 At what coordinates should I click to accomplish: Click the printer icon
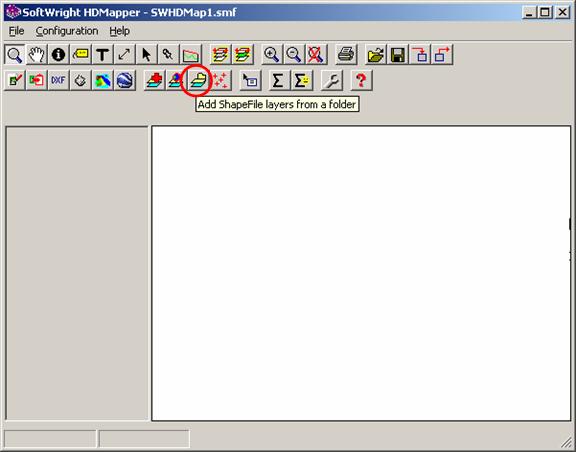click(346, 55)
